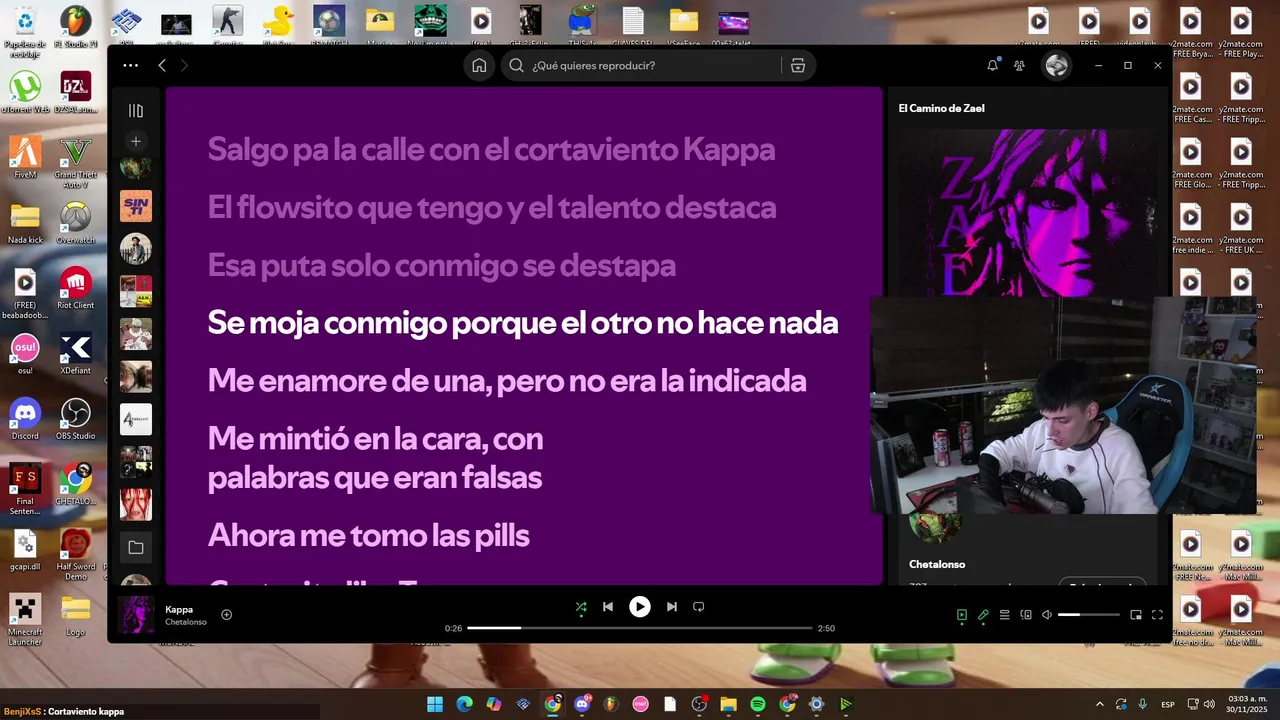Click the Kappa song title

coord(179,609)
